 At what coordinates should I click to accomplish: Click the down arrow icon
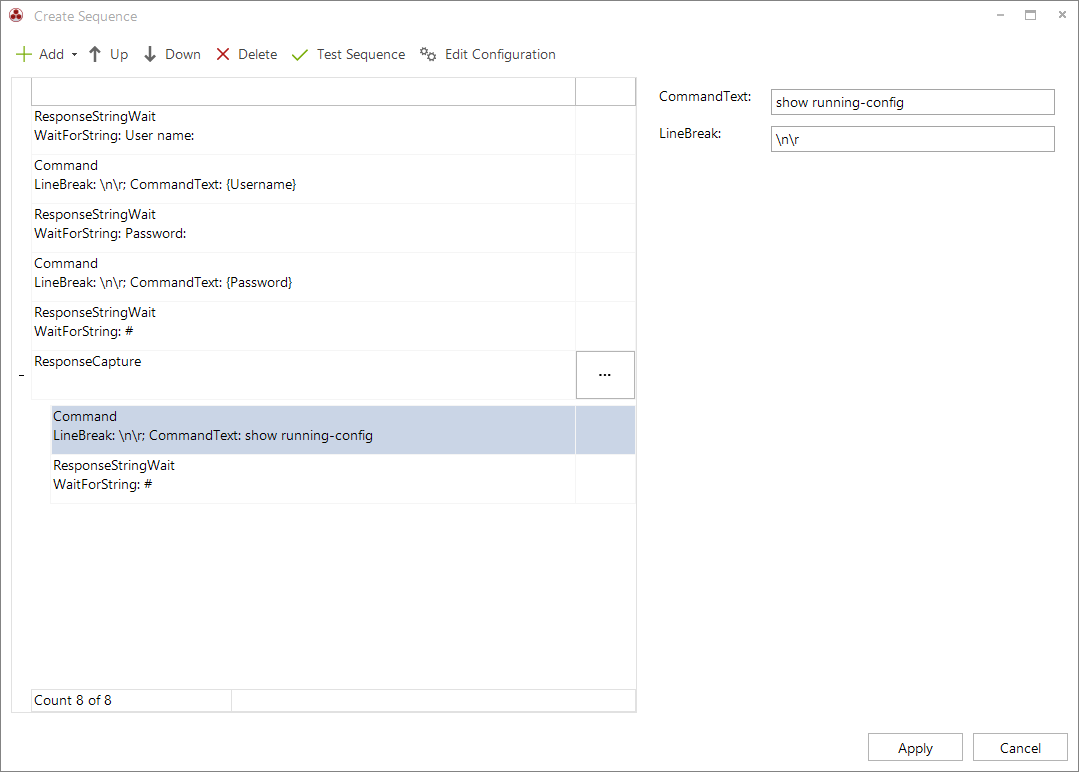150,54
